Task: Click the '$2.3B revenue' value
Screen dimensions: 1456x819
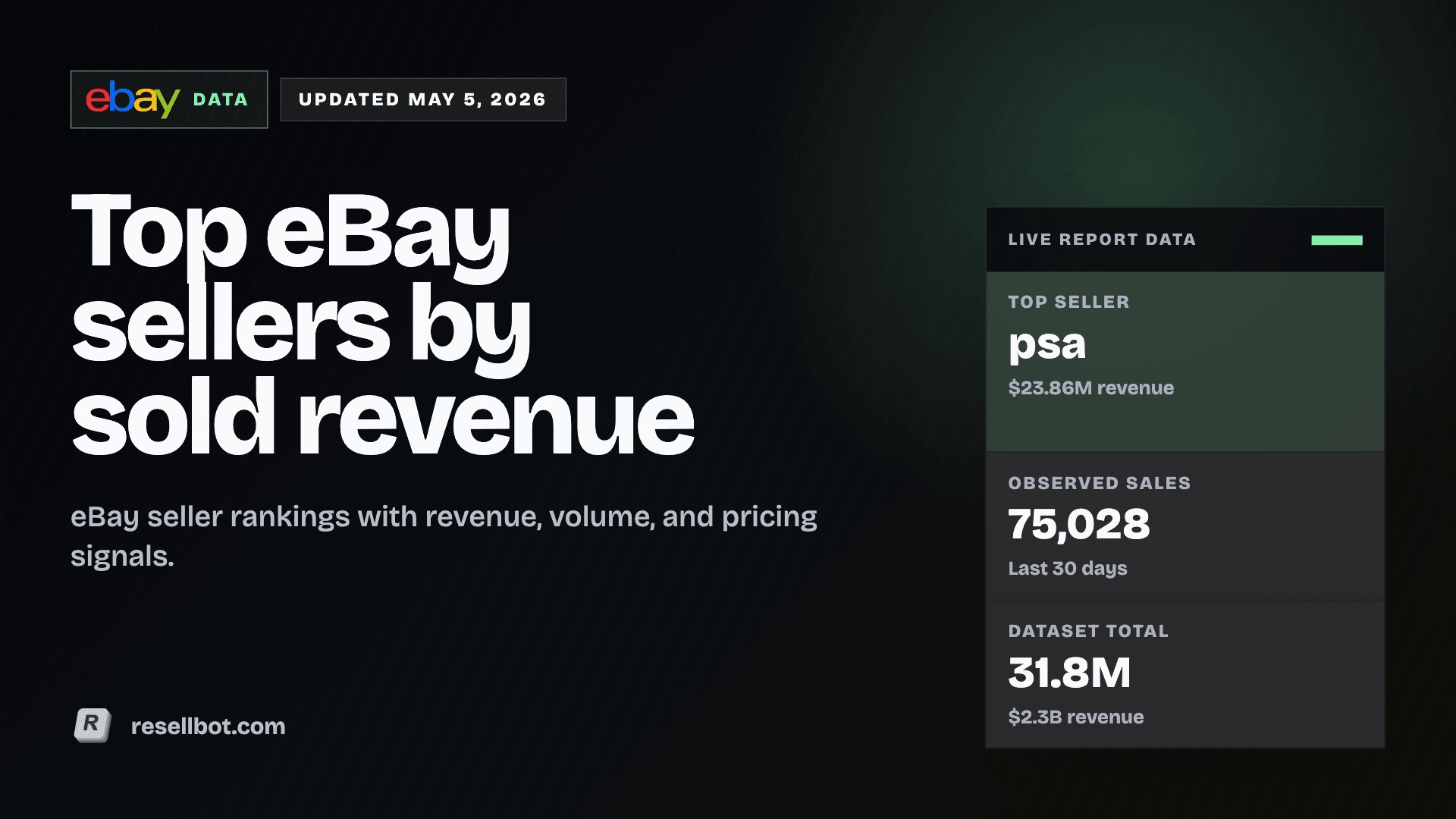Action: (x=1076, y=717)
